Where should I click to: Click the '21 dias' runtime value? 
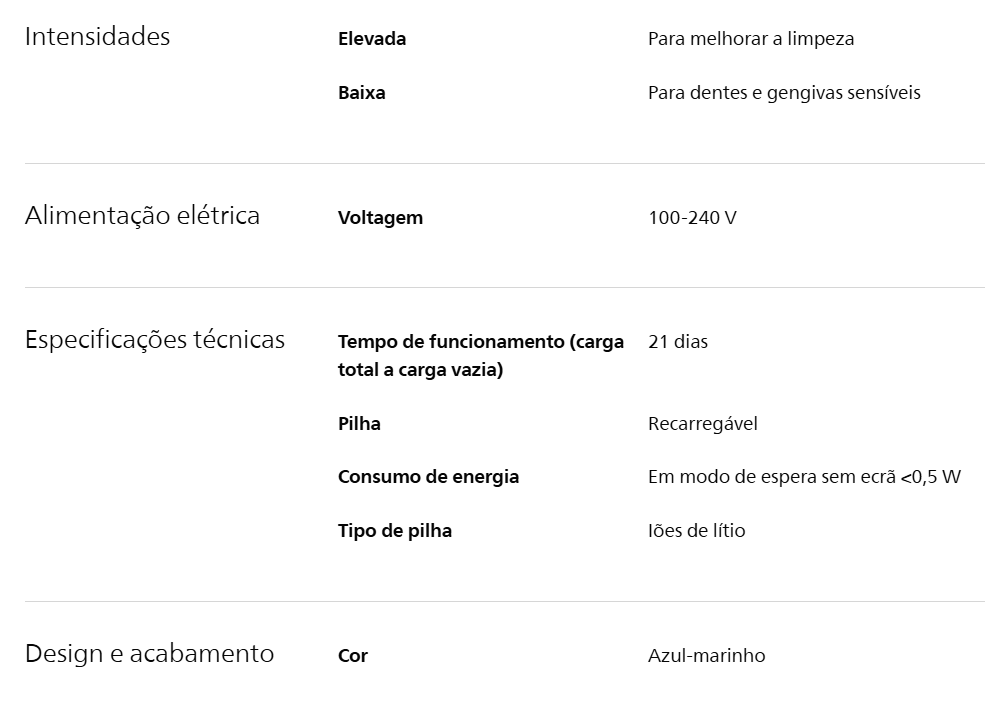coord(677,342)
